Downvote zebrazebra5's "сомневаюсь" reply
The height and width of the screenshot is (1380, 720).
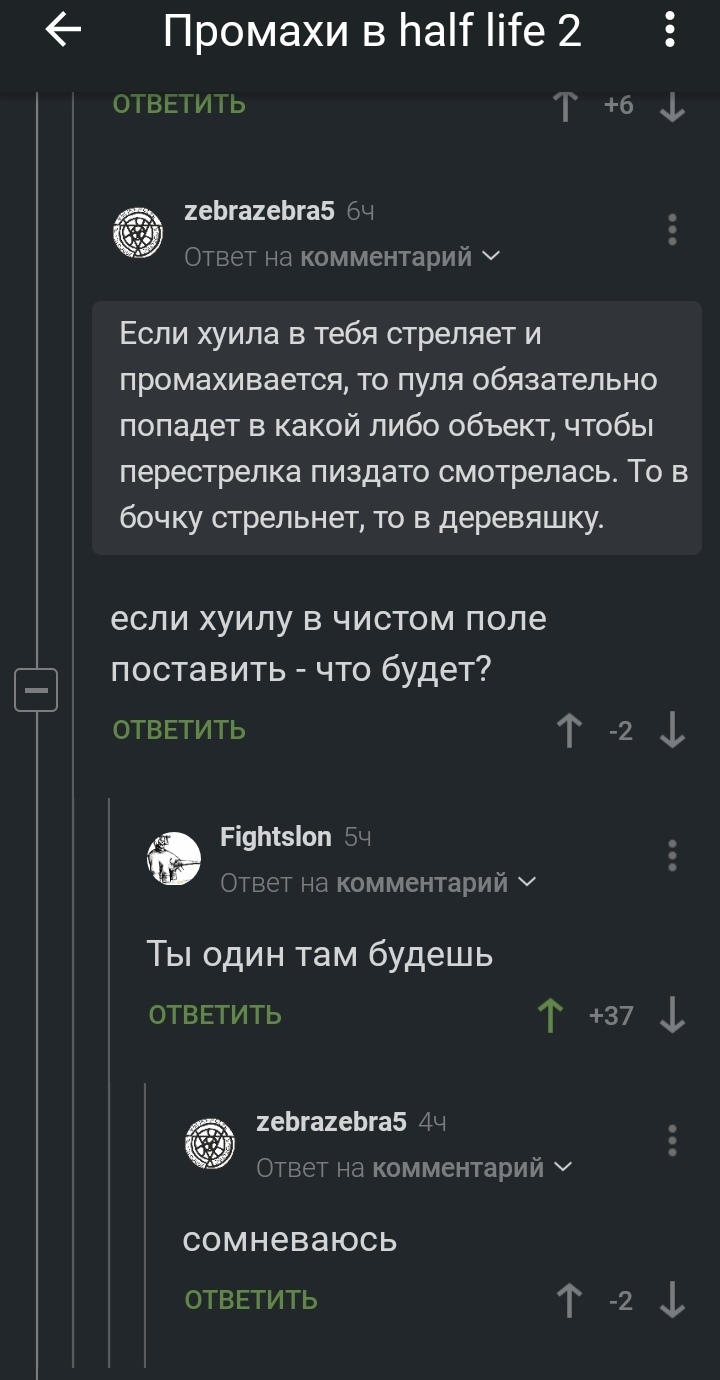pyautogui.click(x=673, y=1300)
